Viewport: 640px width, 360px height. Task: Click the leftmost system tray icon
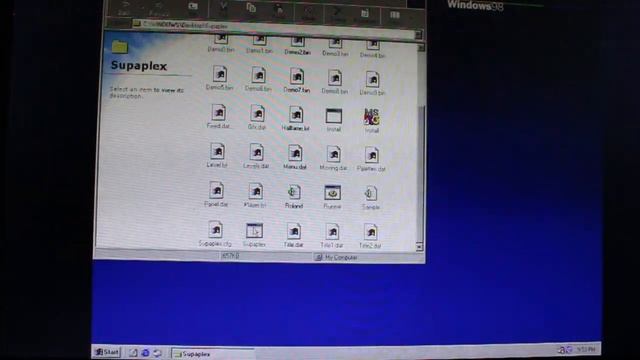[562, 350]
